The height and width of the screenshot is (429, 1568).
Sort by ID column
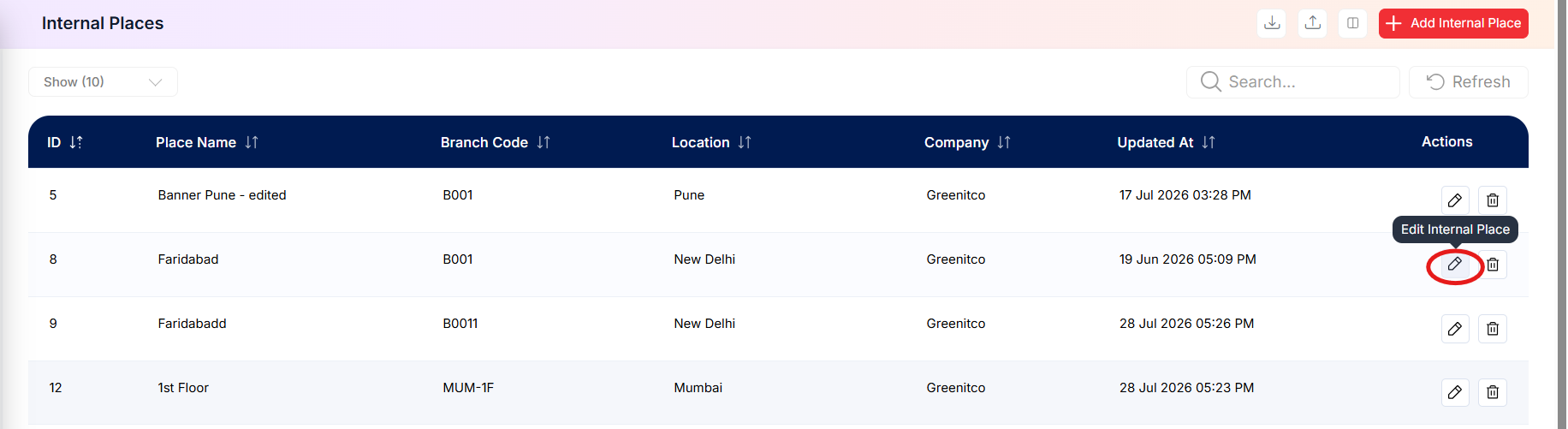click(65, 142)
